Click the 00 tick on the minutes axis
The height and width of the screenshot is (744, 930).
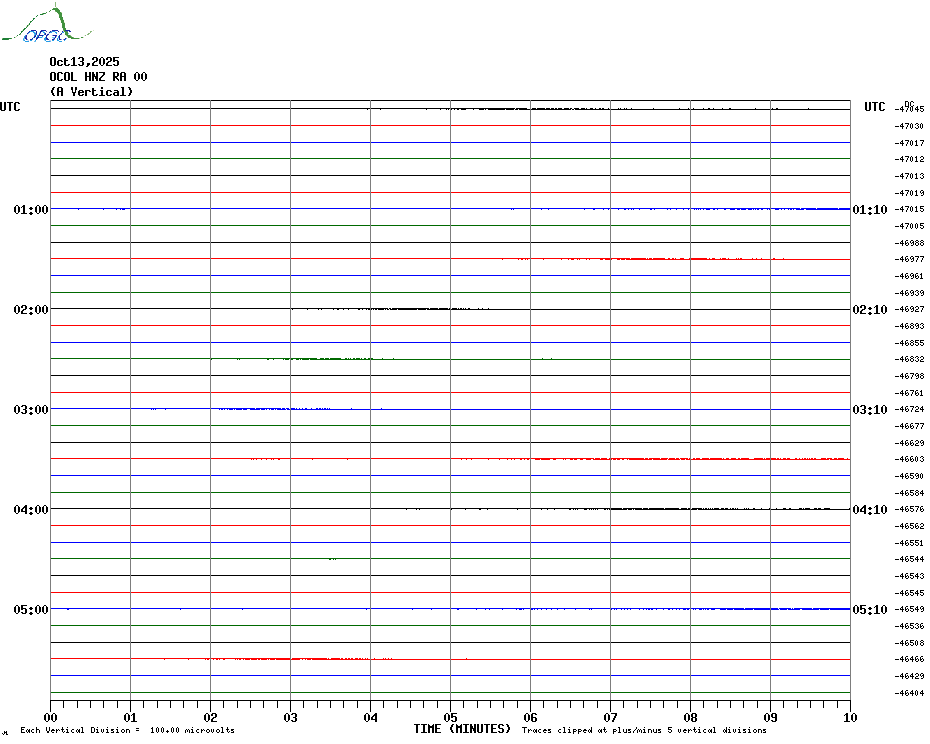coord(51,717)
